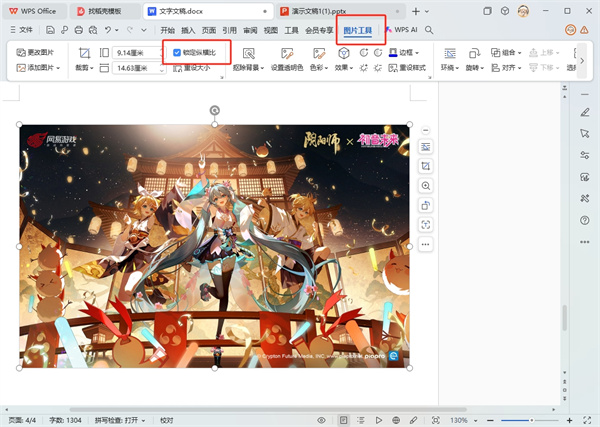Click the rotation handle above the picture
This screenshot has height=427, width=600.
click(215, 111)
